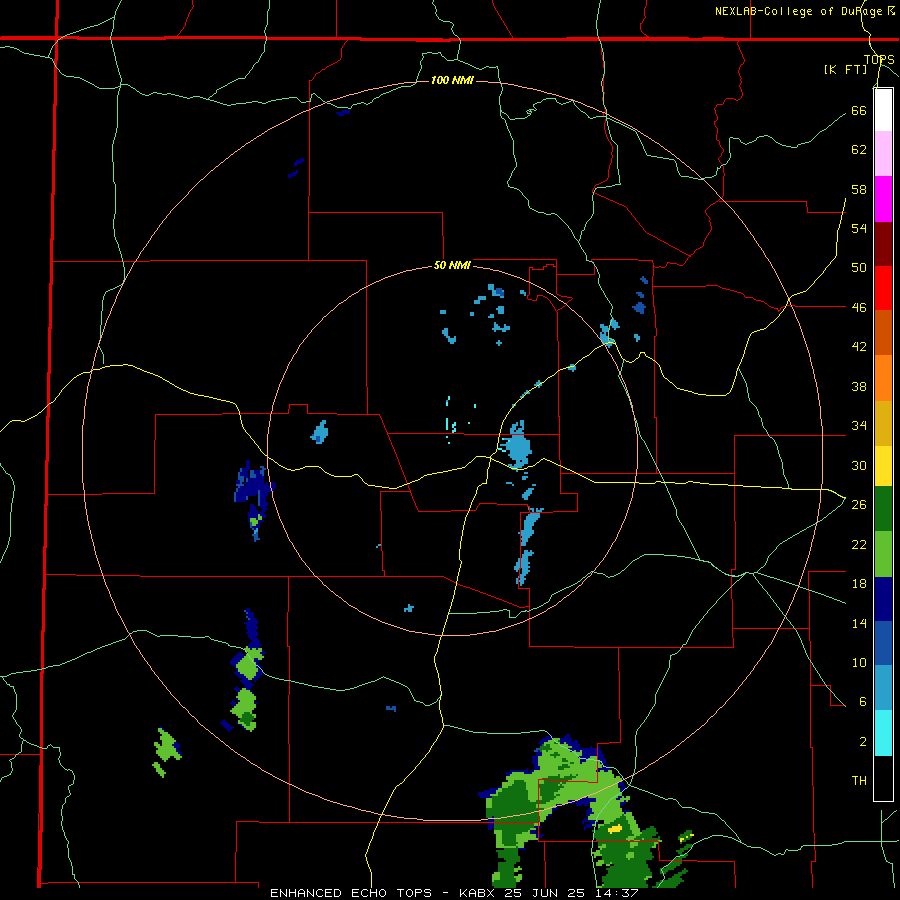Click the Enhanced Echo Tops KABX caption
Image resolution: width=900 pixels, height=900 pixels.
click(x=454, y=893)
